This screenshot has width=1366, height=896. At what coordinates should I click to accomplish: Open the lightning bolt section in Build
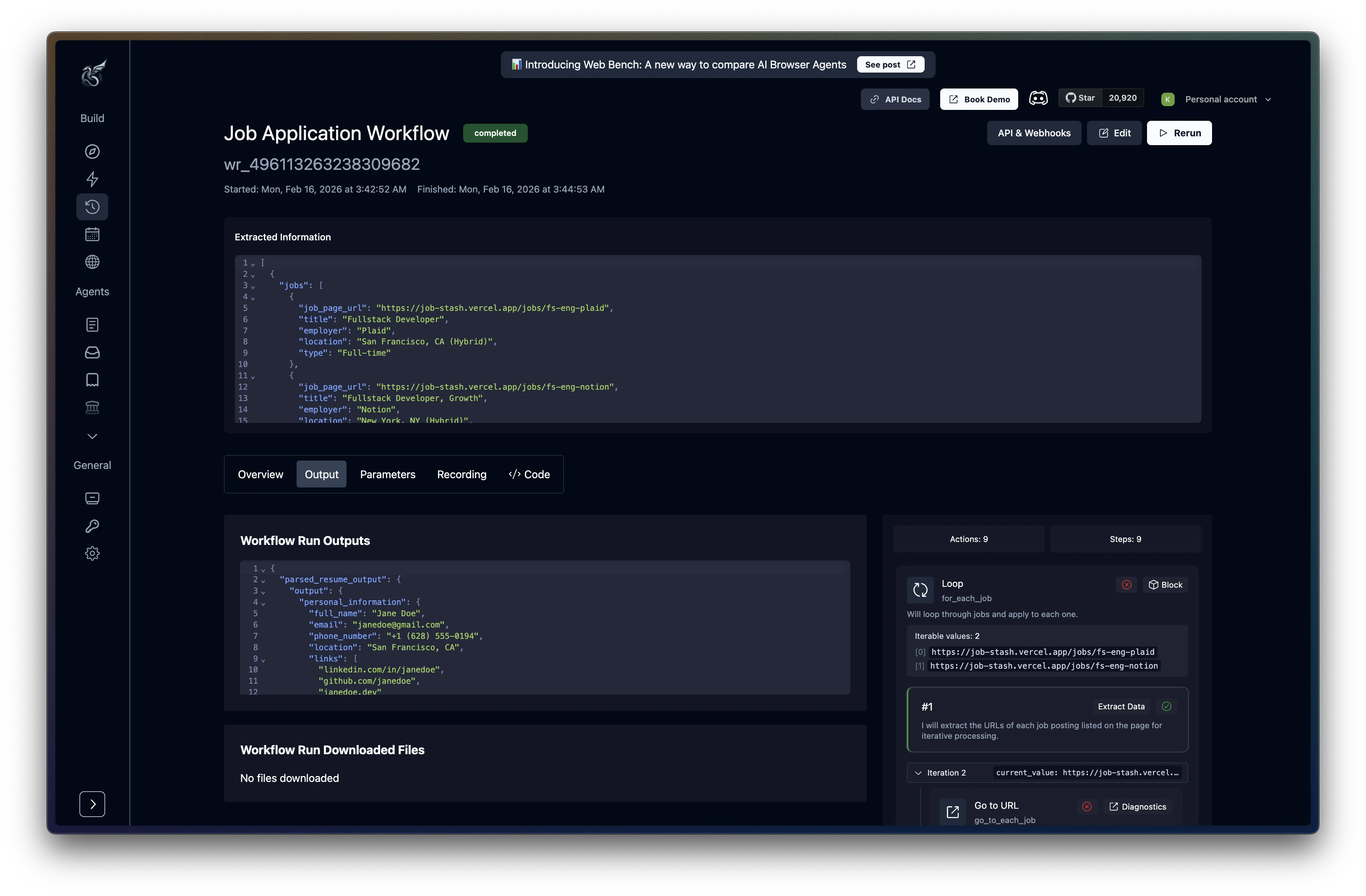pyautogui.click(x=92, y=179)
